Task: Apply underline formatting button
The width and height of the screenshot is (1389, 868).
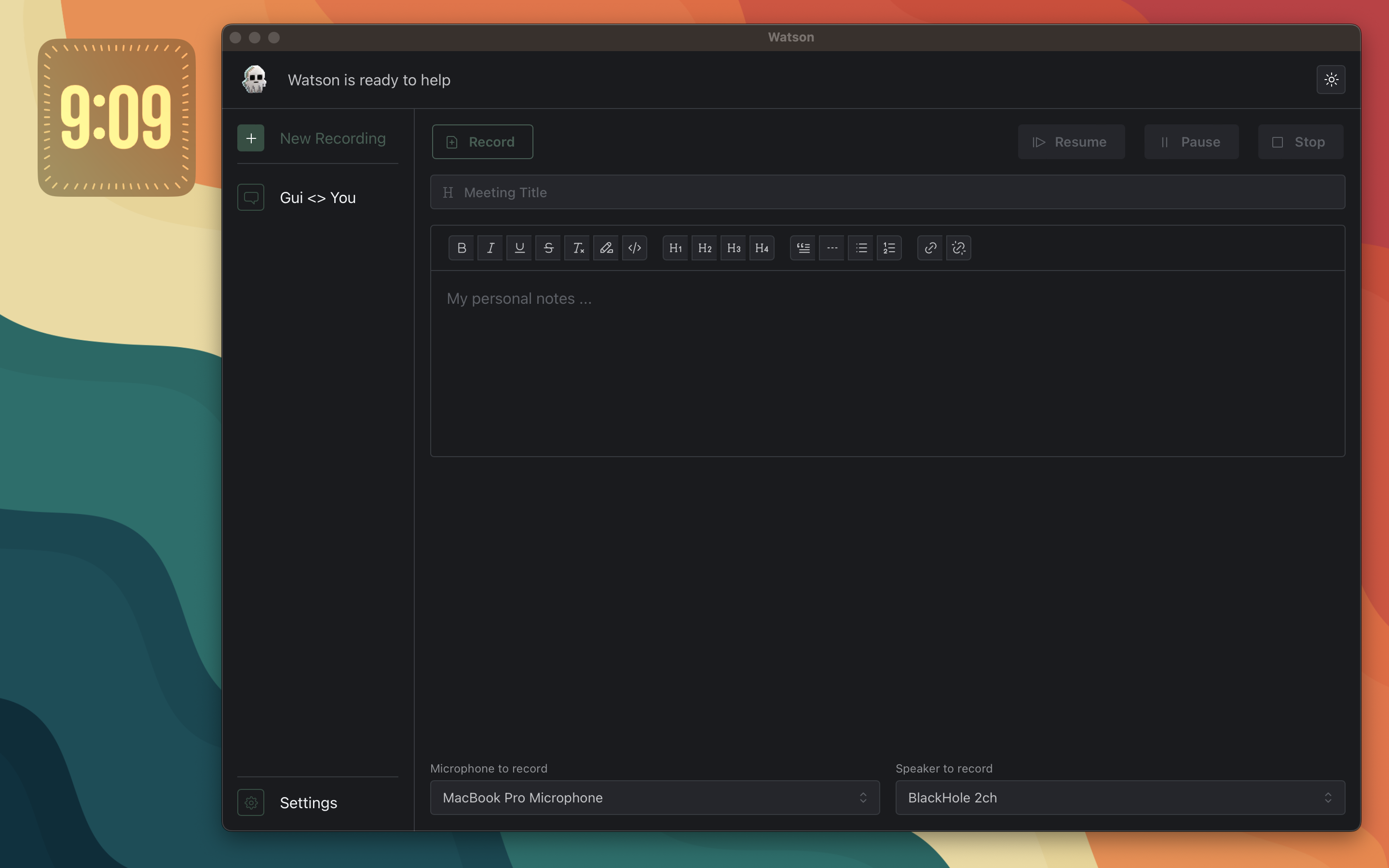Action: (519, 248)
